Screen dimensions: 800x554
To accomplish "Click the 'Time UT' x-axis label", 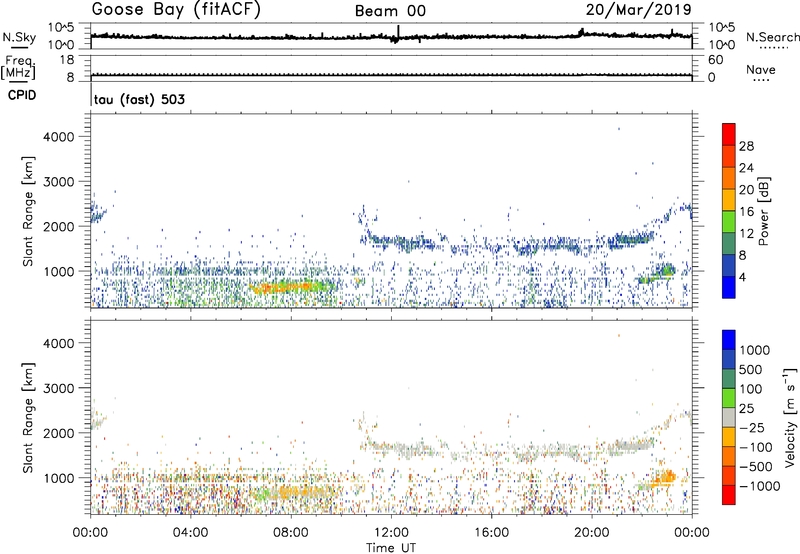I will [391, 547].
